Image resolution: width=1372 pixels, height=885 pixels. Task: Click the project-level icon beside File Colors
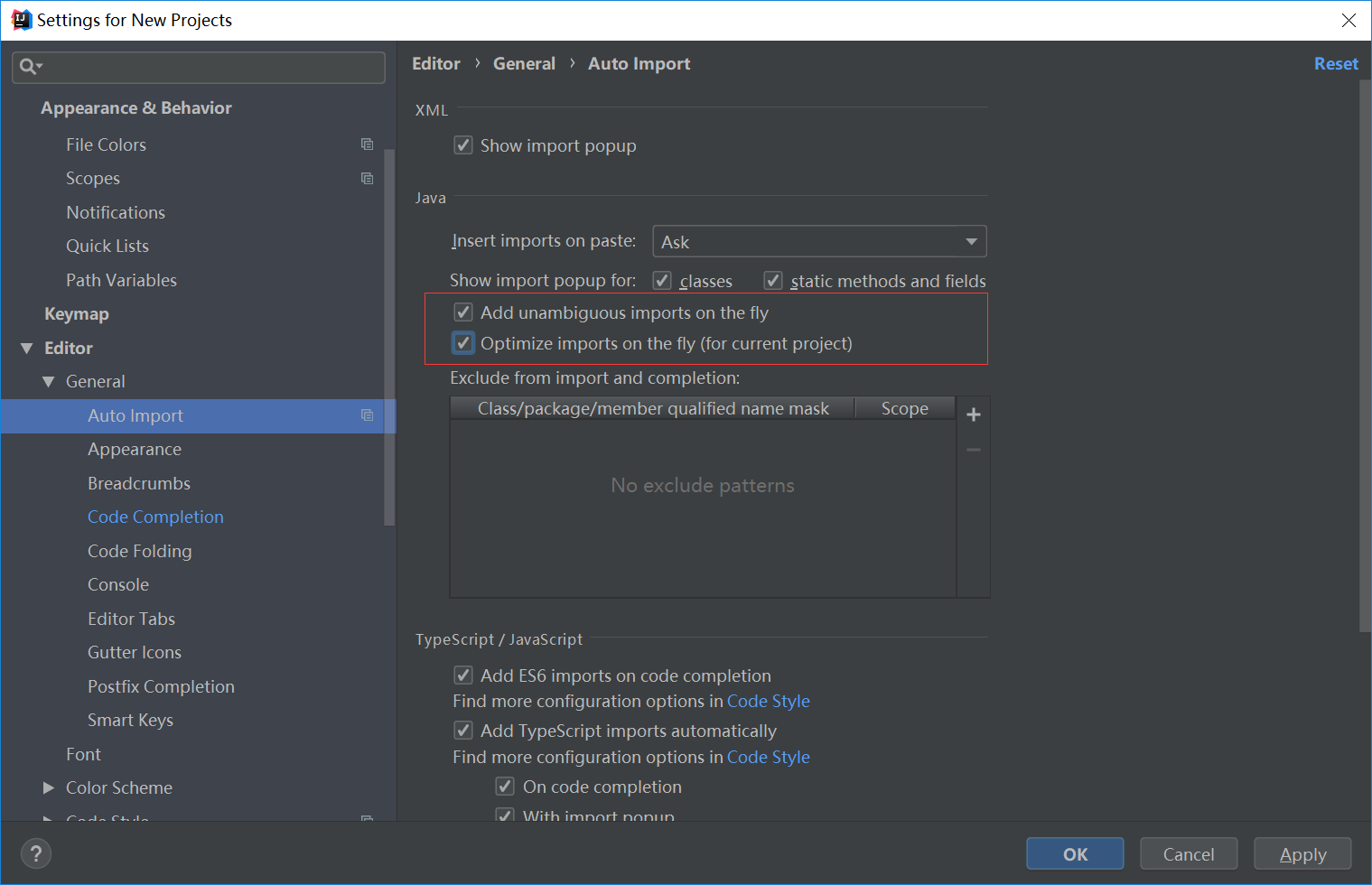coord(367,144)
